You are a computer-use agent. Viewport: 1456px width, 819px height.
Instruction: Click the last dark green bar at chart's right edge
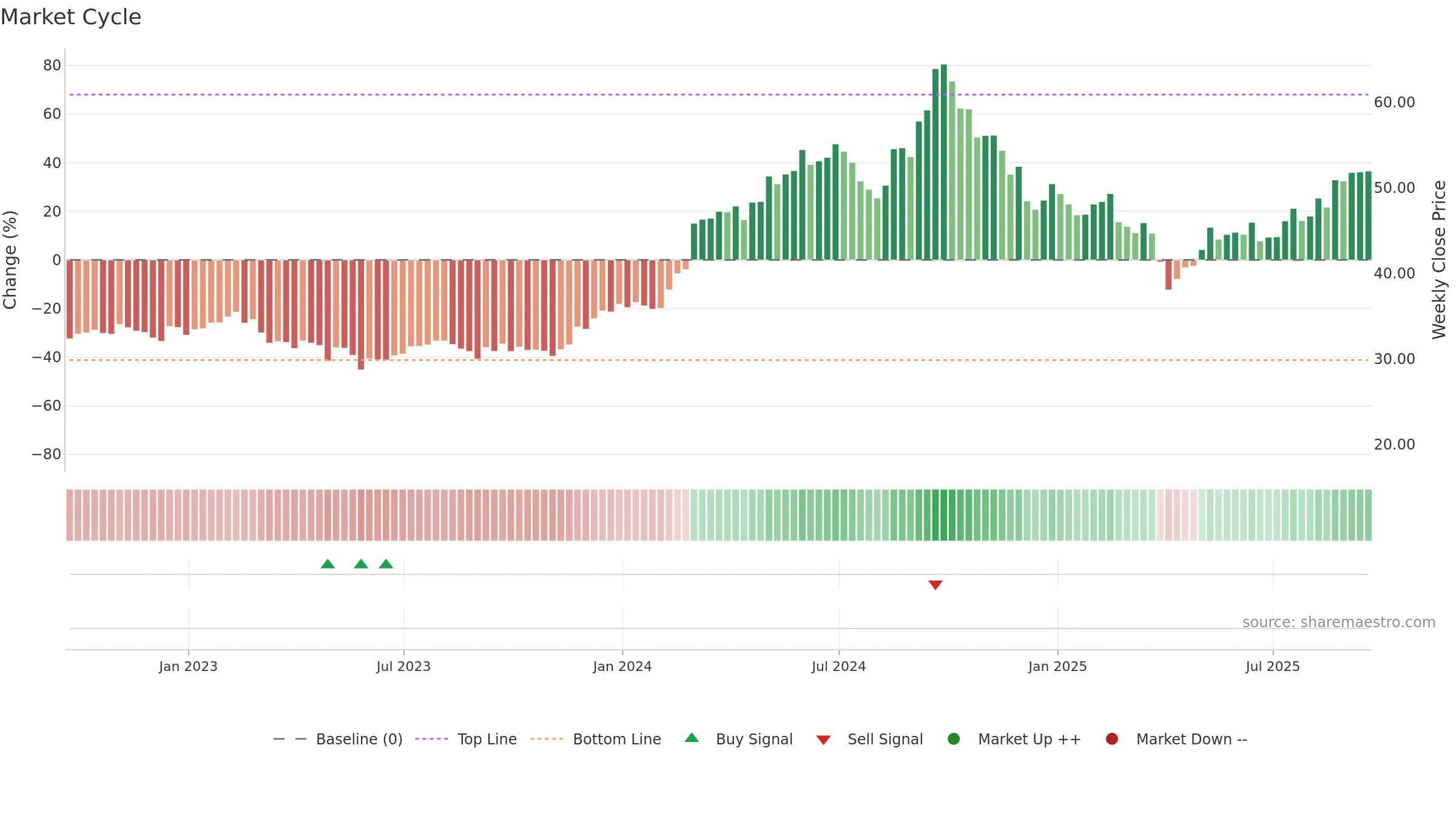coord(1368,215)
